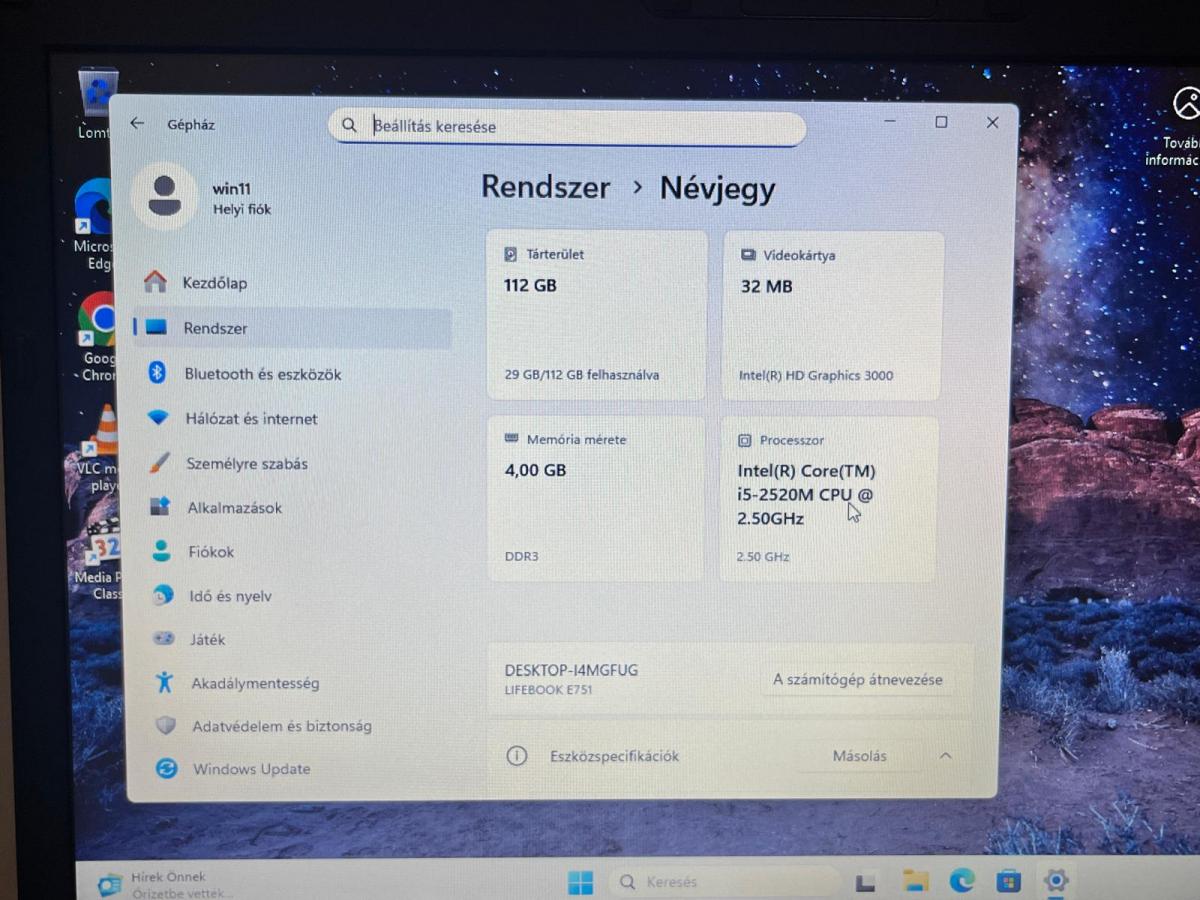Open Hálózat és internet settings
This screenshot has width=1200, height=900.
pyautogui.click(x=250, y=419)
